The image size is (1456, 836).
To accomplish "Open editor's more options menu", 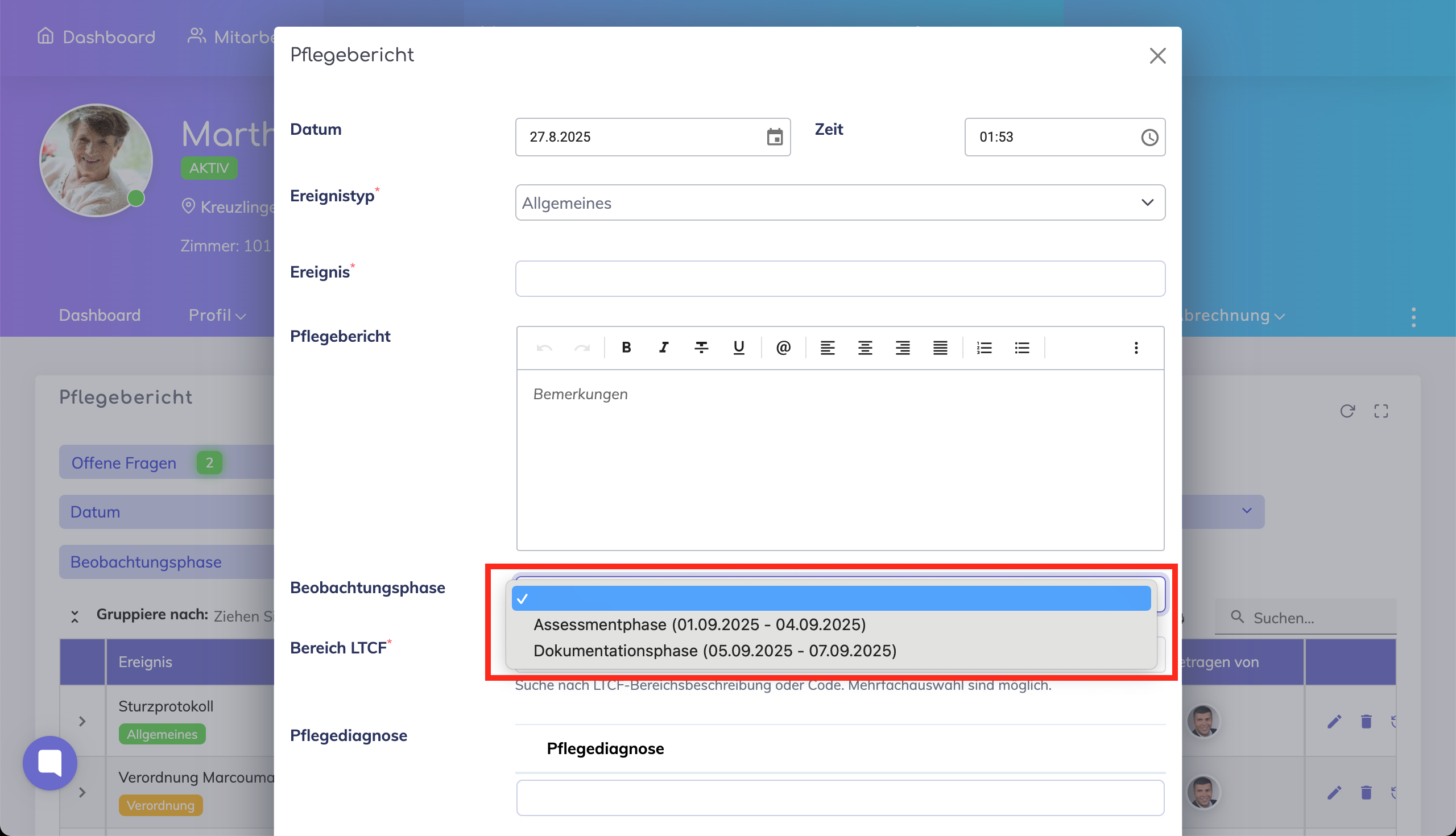I will pos(1136,347).
